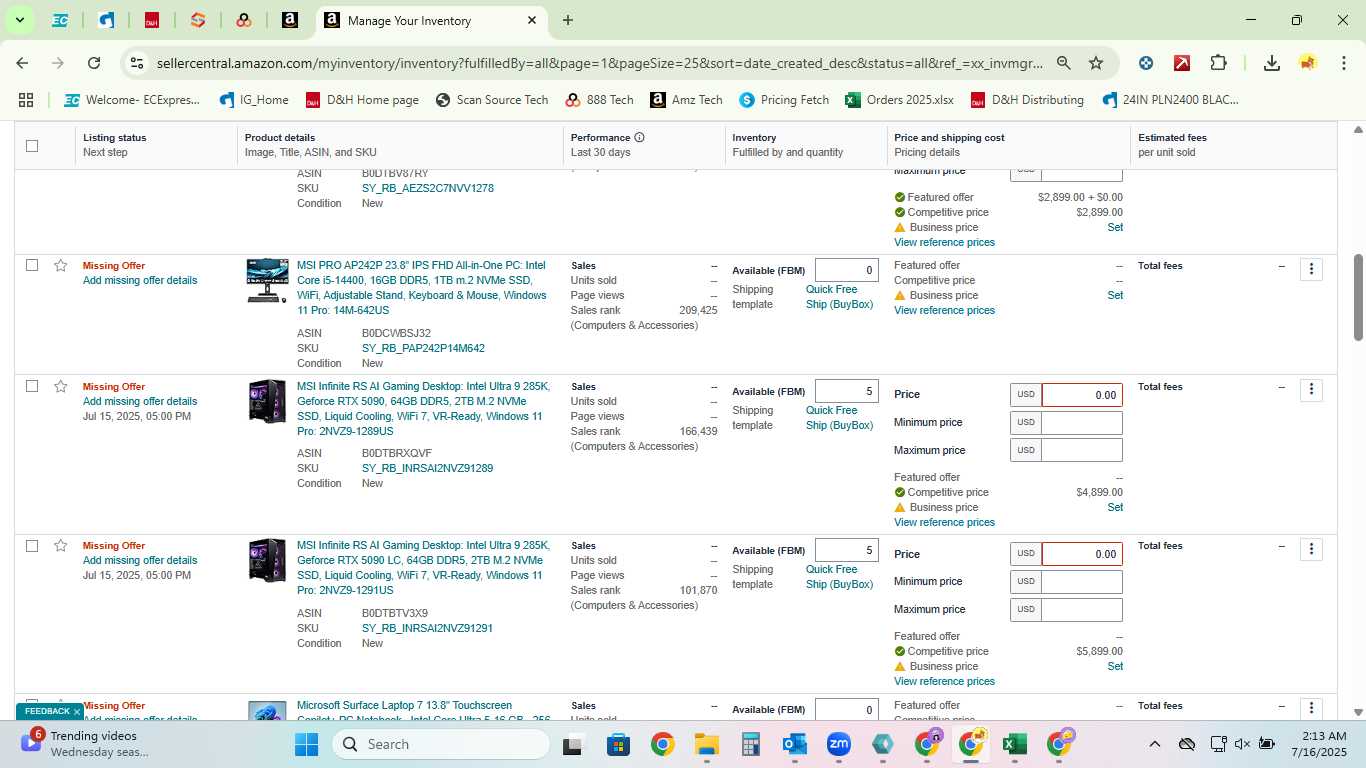Click the page vertical scrollbar thumb

pos(1358,297)
